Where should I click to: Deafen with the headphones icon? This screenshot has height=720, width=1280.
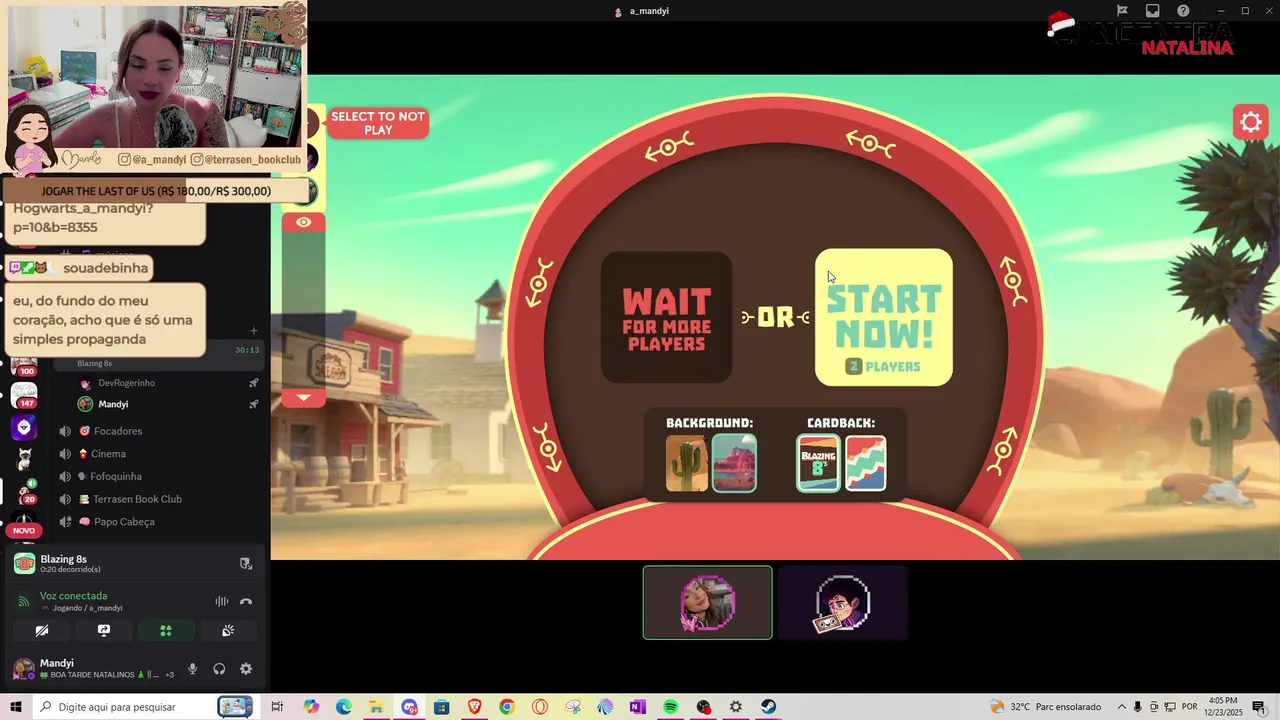coord(219,669)
